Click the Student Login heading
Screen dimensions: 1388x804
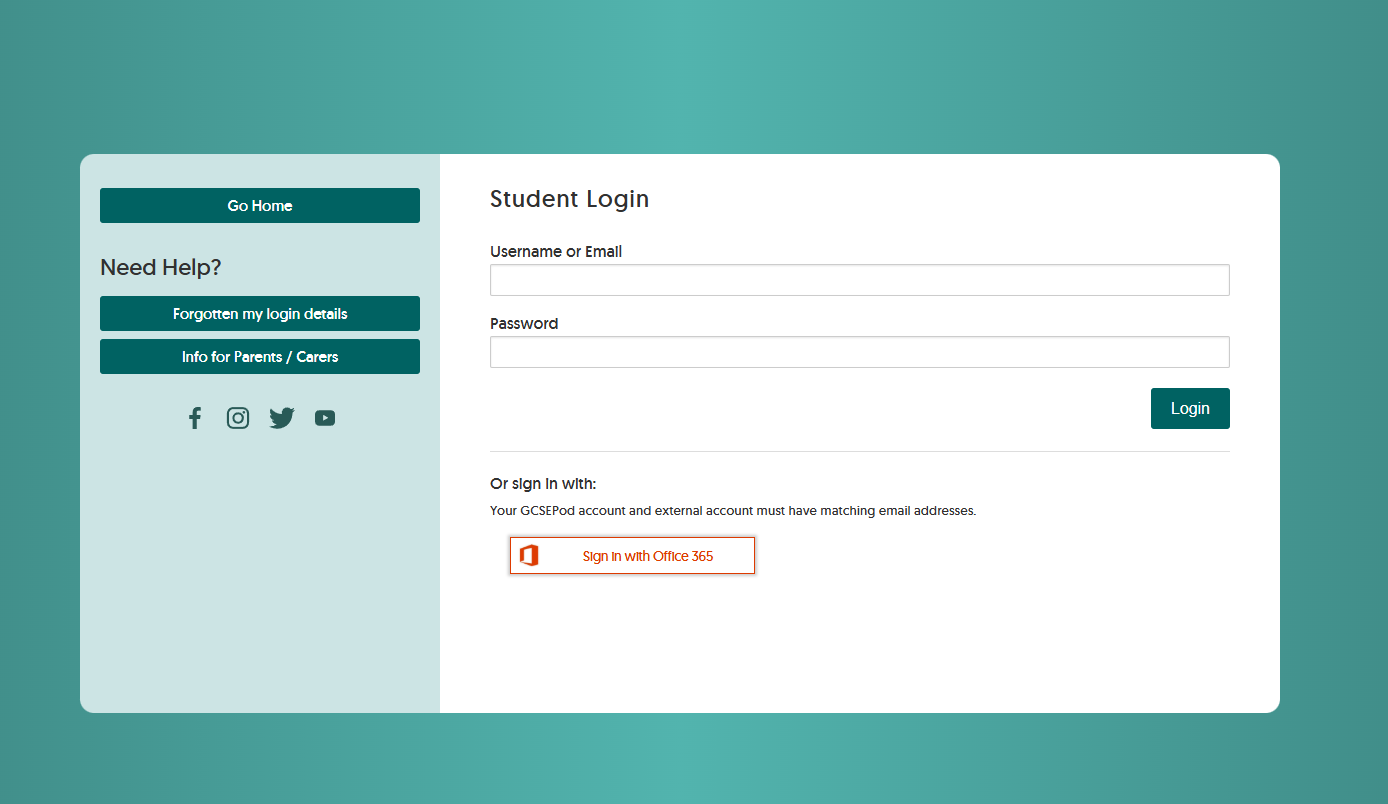click(569, 199)
